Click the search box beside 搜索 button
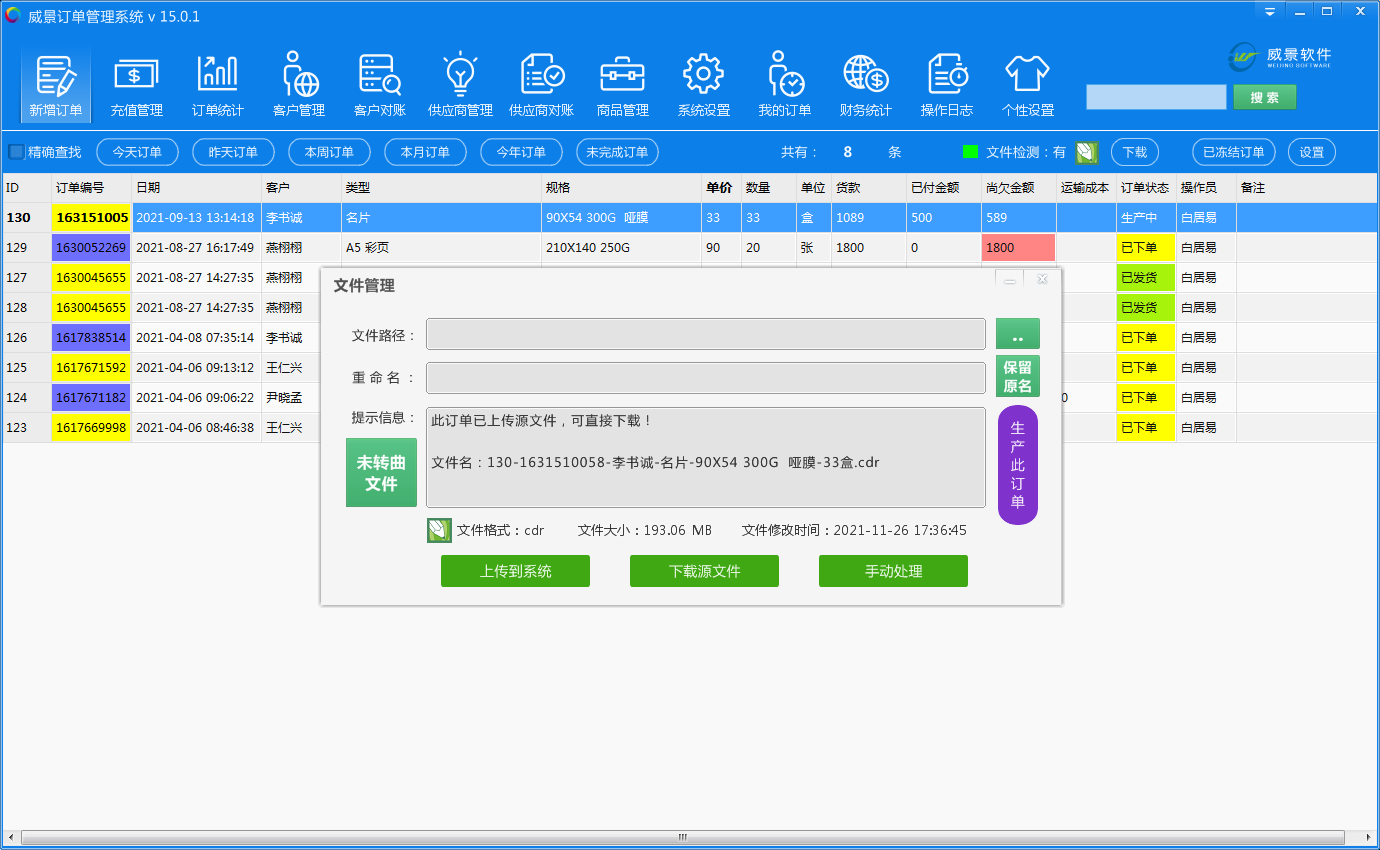 coord(1155,97)
